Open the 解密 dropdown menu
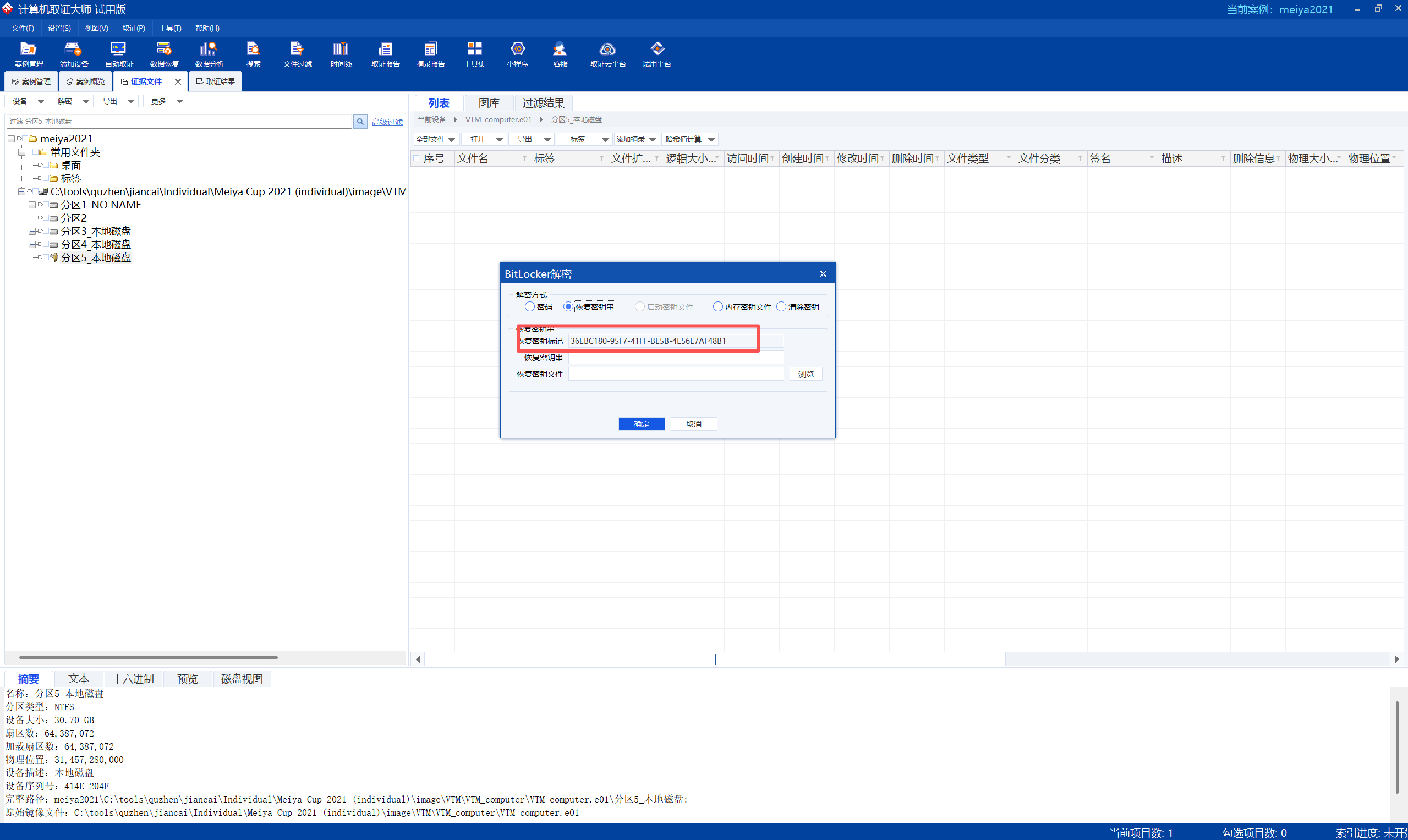This screenshot has height=840, width=1408. pyautogui.click(x=72, y=101)
